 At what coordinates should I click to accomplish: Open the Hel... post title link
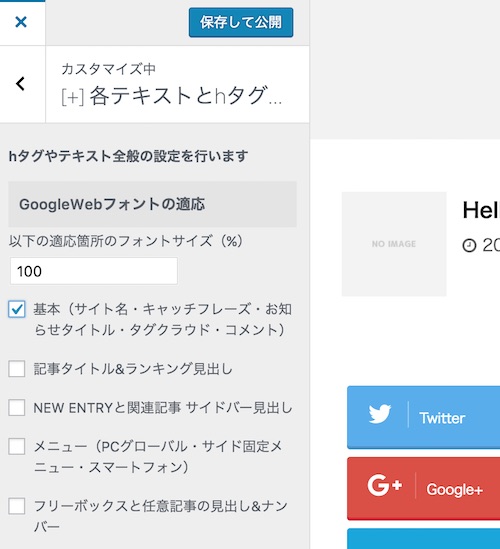coord(481,210)
